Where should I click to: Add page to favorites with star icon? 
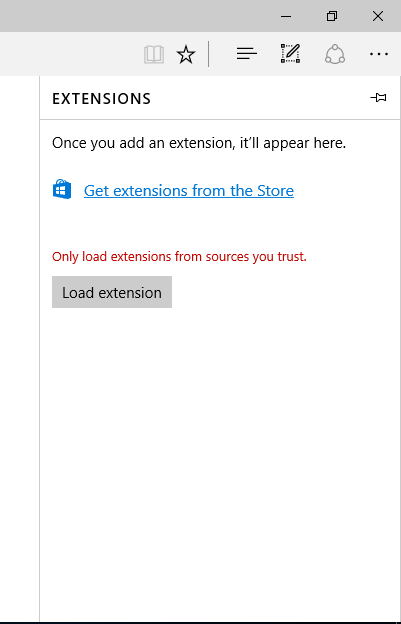pos(186,54)
